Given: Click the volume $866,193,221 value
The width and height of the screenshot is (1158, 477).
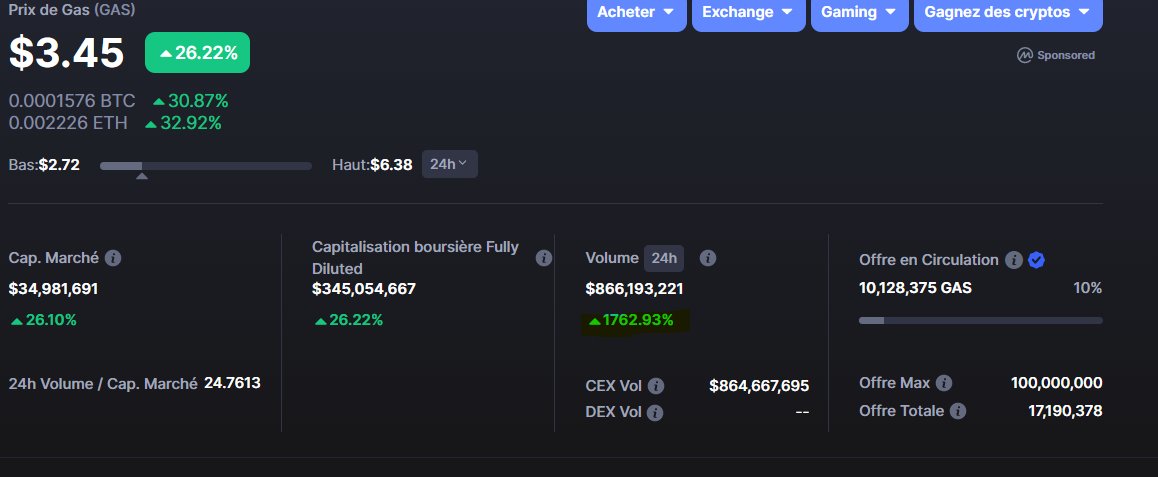Looking at the screenshot, I should pos(634,289).
